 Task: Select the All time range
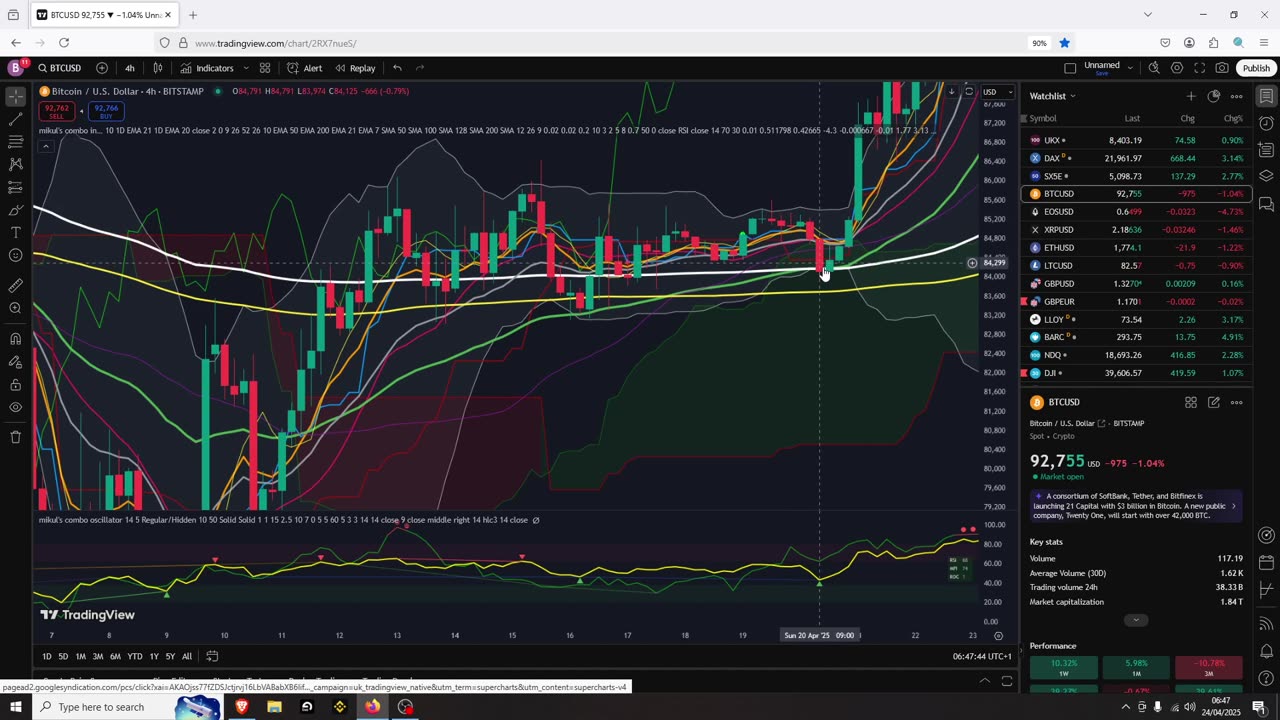tap(187, 656)
